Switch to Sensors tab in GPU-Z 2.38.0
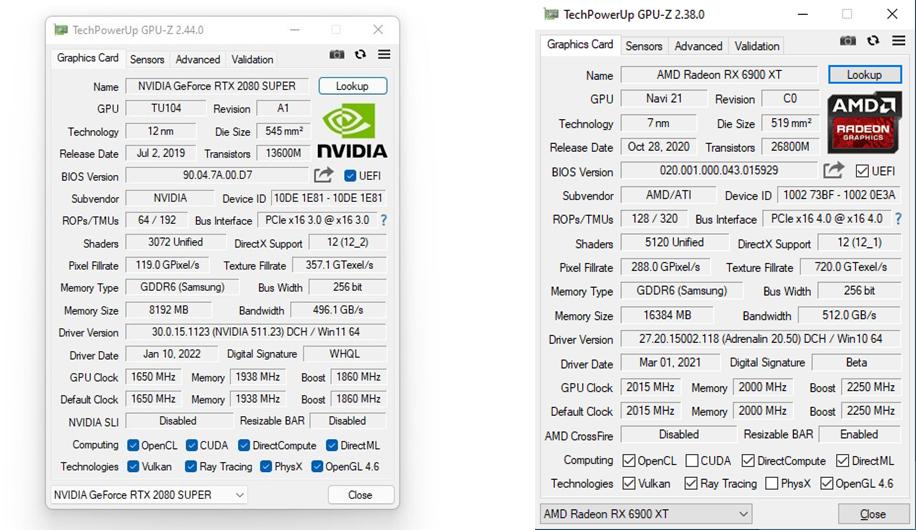 (x=644, y=46)
